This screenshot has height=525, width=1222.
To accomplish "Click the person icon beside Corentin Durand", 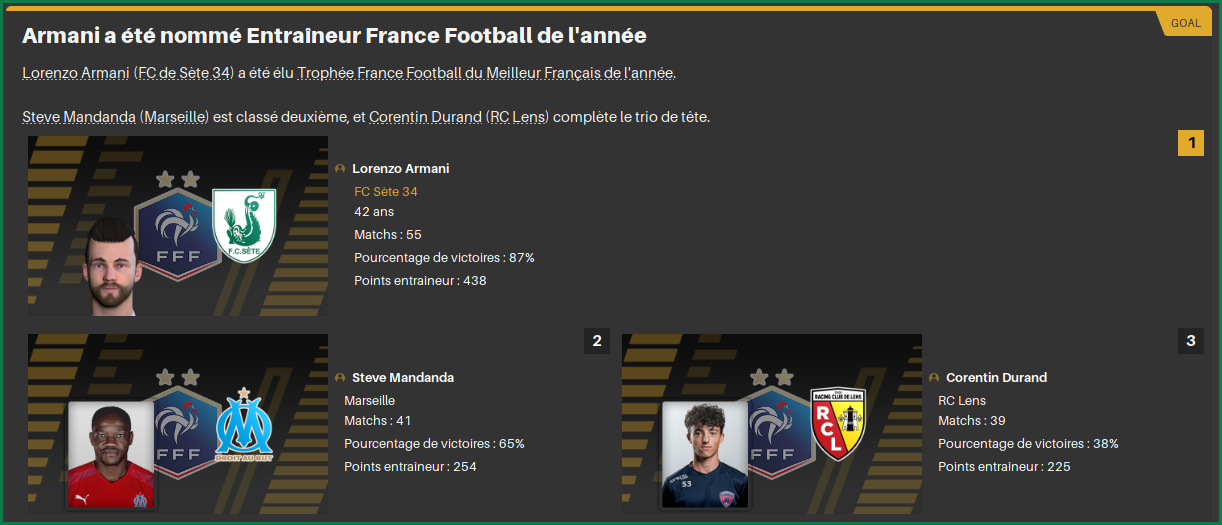I will [x=934, y=378].
